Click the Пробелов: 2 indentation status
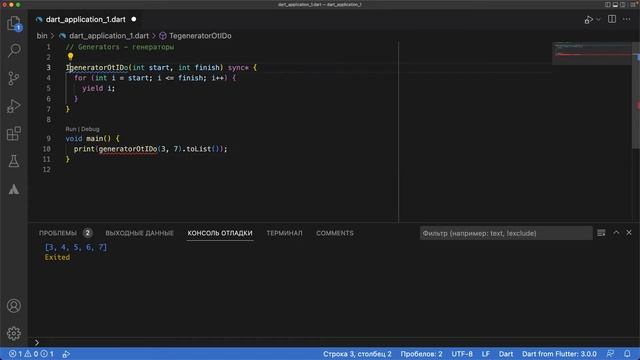This screenshot has height=360, width=640. (x=421, y=354)
